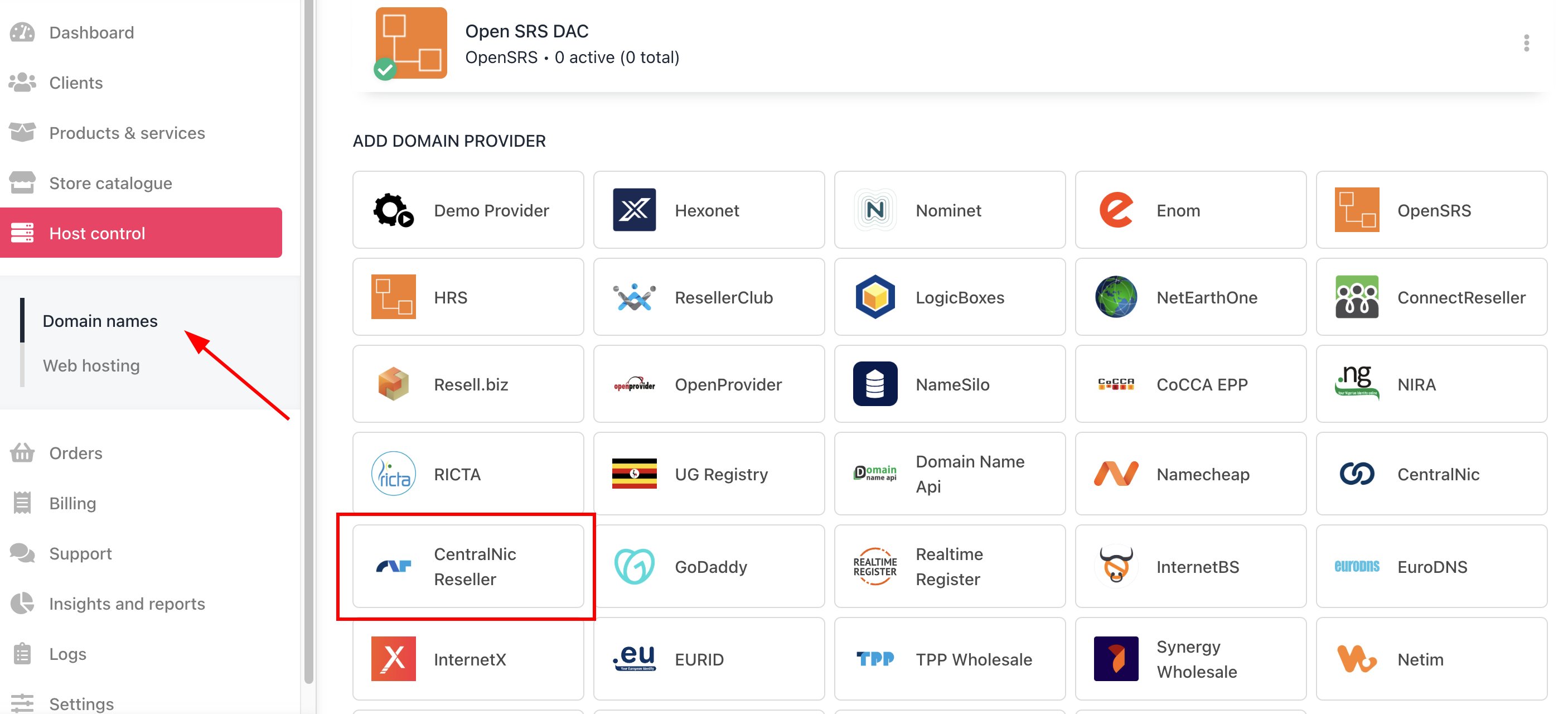Open Billing from the sidebar
Viewport: 1568px width, 714px height.
(72, 503)
